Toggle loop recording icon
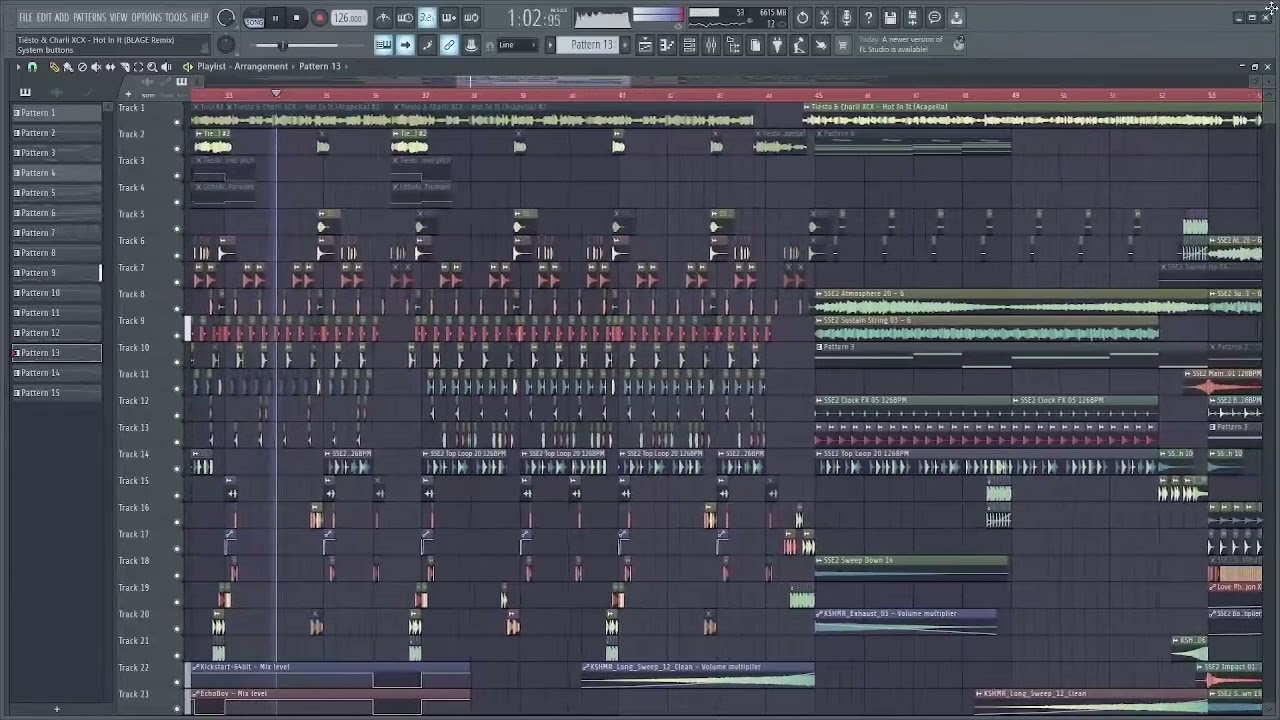The image size is (1280, 720). pos(471,18)
